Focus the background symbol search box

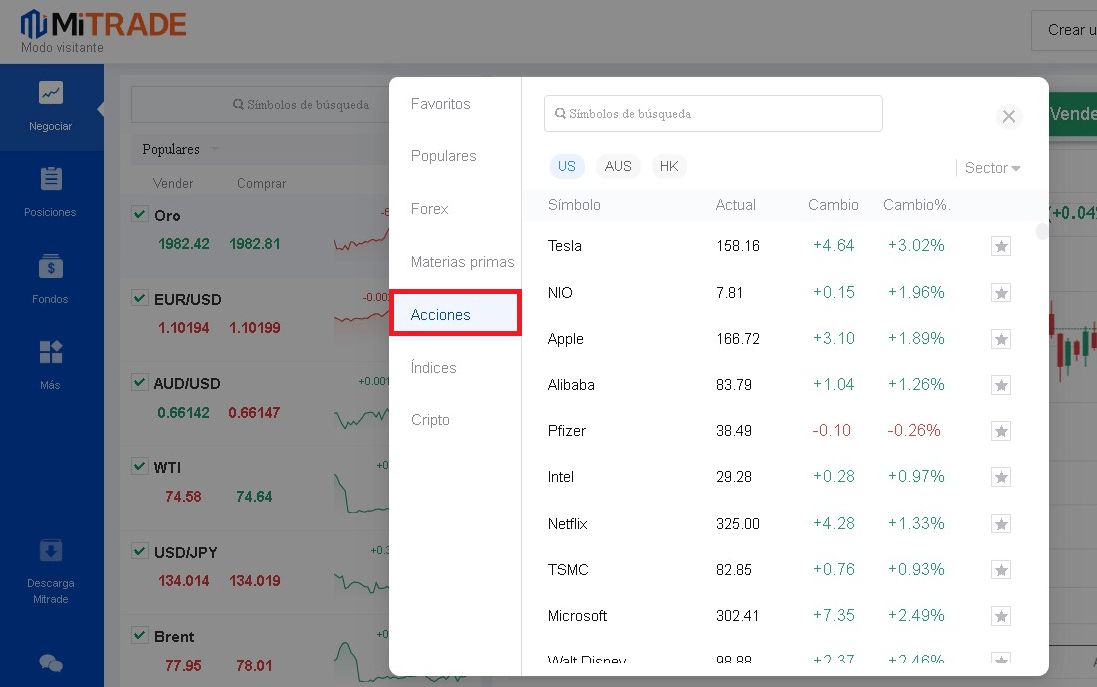pyautogui.click(x=260, y=105)
